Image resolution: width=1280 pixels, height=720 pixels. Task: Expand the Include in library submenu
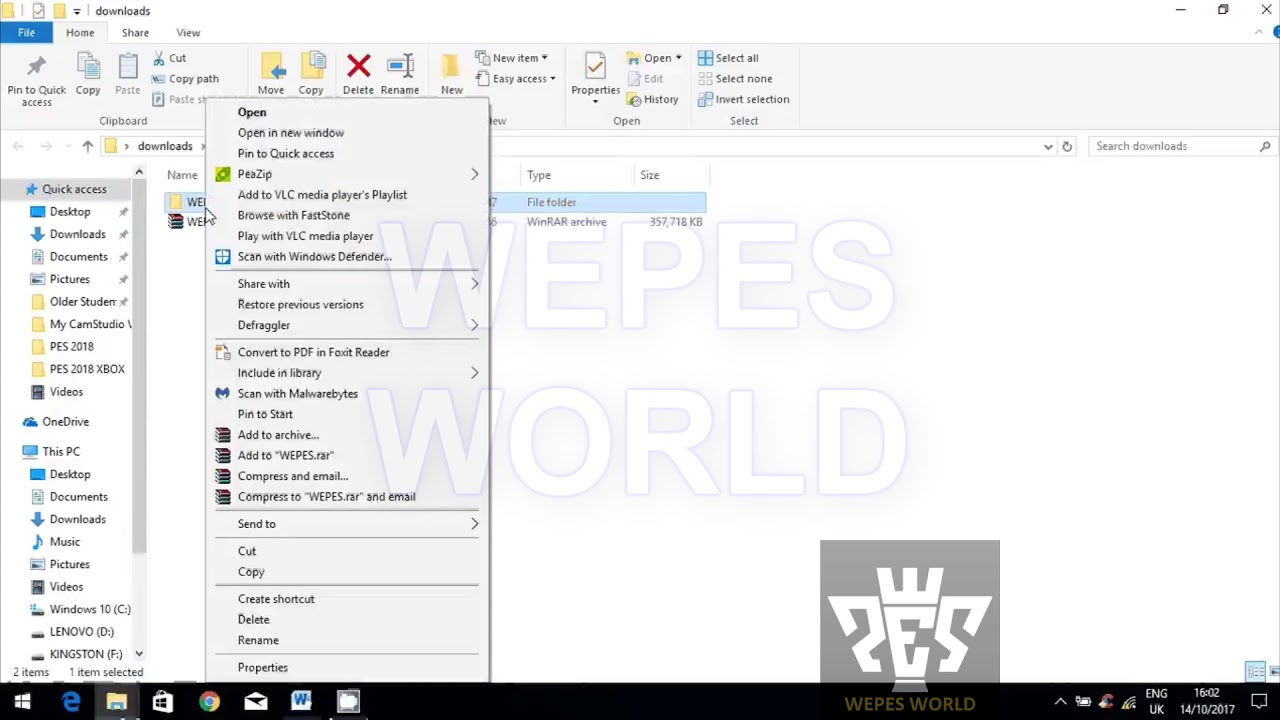[474, 373]
